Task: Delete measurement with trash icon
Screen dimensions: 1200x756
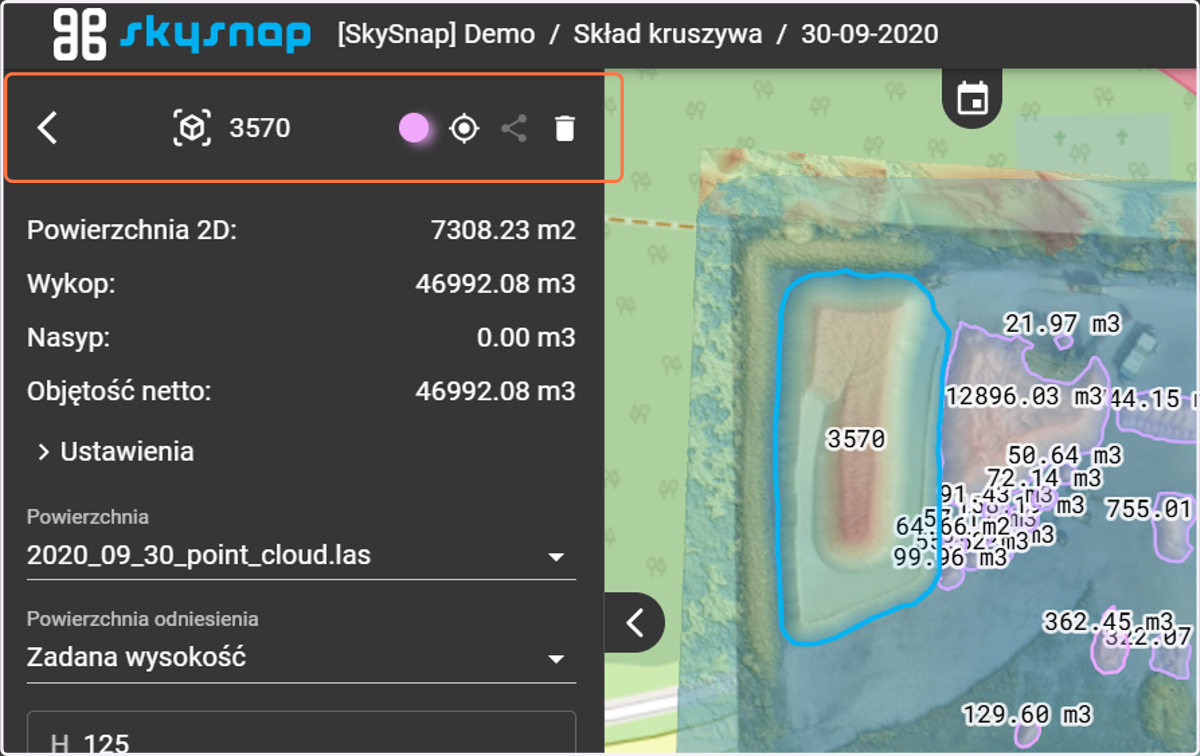Action: point(565,128)
